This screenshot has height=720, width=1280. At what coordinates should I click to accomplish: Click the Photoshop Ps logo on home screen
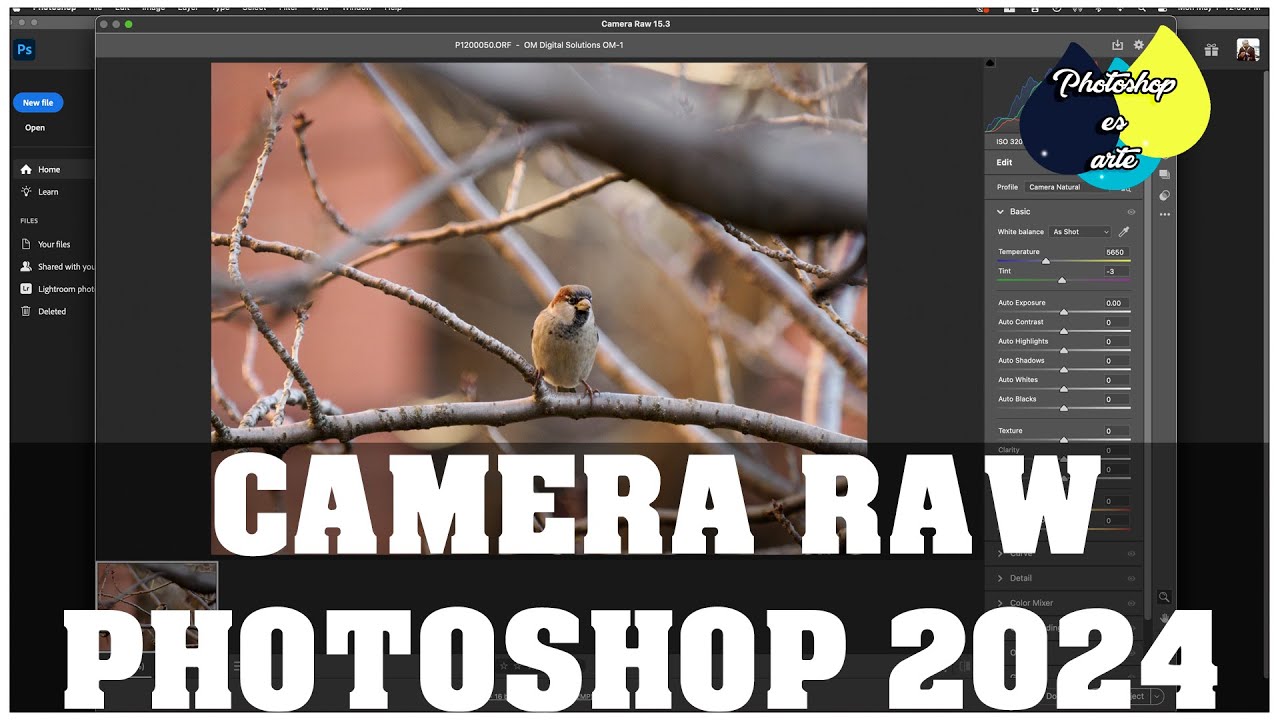coord(25,50)
